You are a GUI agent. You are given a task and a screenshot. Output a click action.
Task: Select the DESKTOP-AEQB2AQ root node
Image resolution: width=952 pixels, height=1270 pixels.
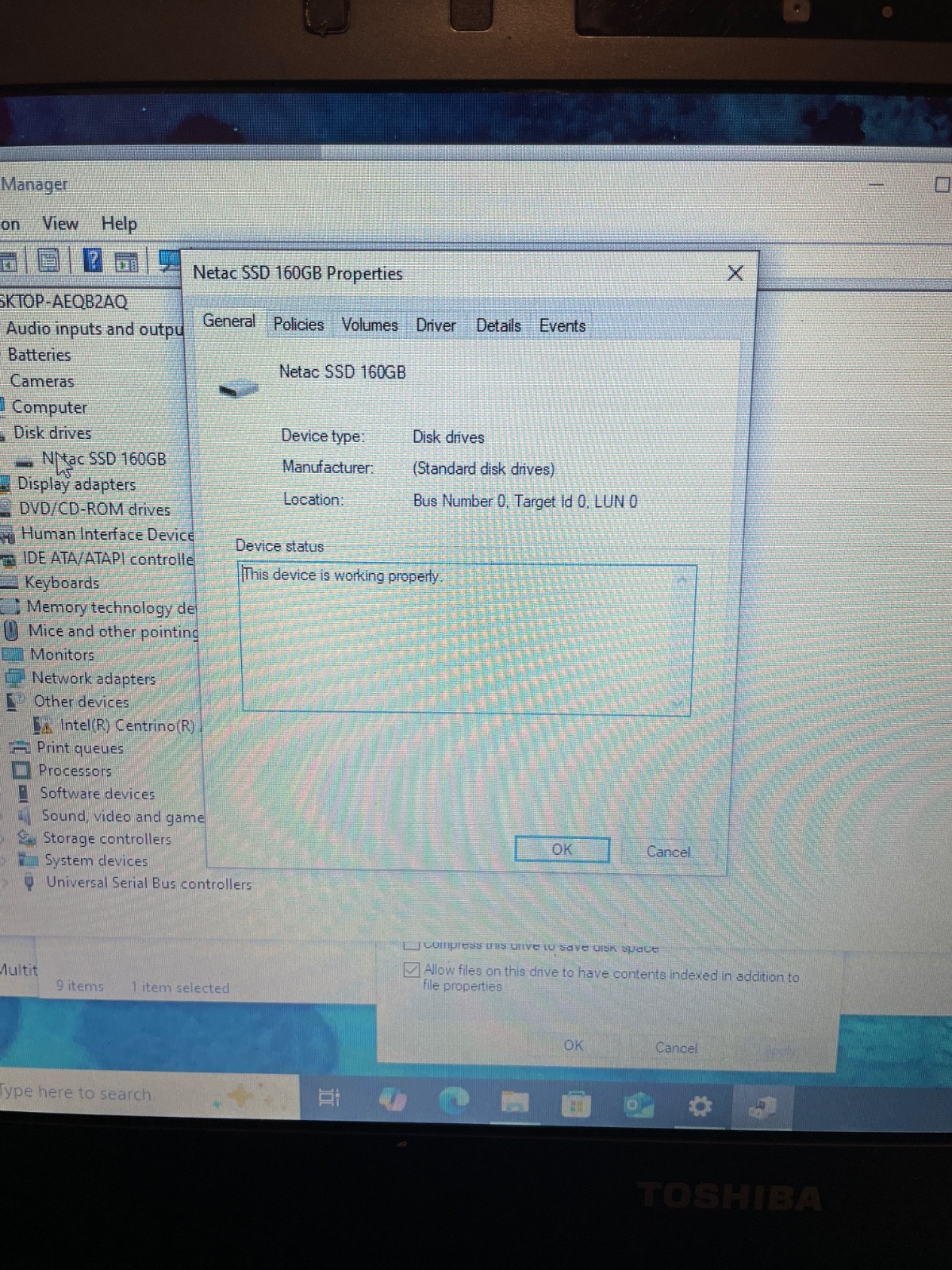tap(63, 302)
